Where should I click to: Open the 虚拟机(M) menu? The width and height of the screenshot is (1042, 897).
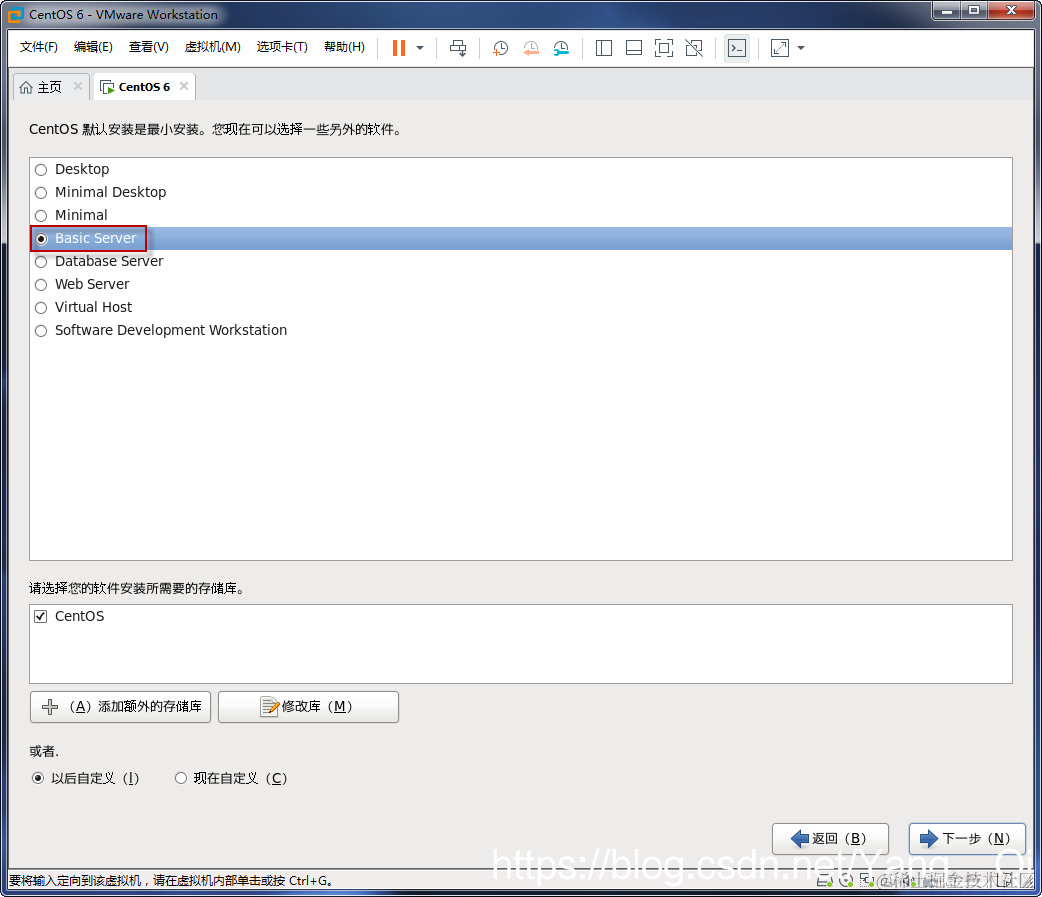(212, 47)
